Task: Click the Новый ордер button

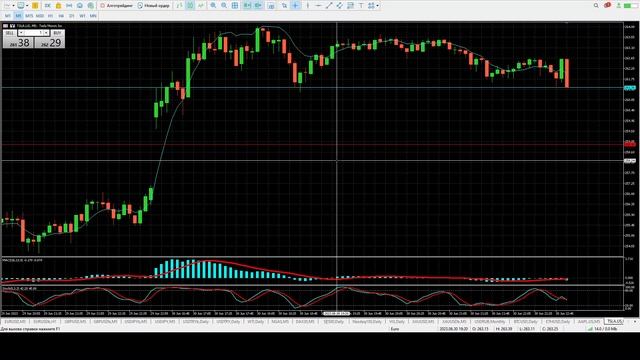Action: point(153,6)
